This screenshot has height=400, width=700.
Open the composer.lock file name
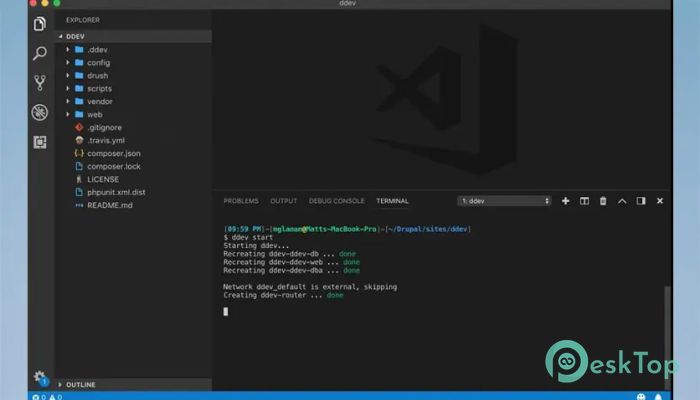coord(114,166)
